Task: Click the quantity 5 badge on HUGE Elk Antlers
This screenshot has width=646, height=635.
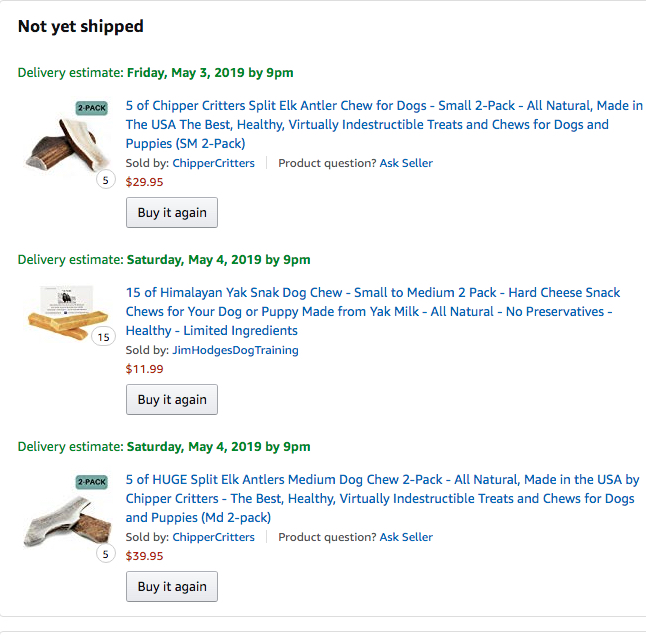Action: pyautogui.click(x=105, y=554)
